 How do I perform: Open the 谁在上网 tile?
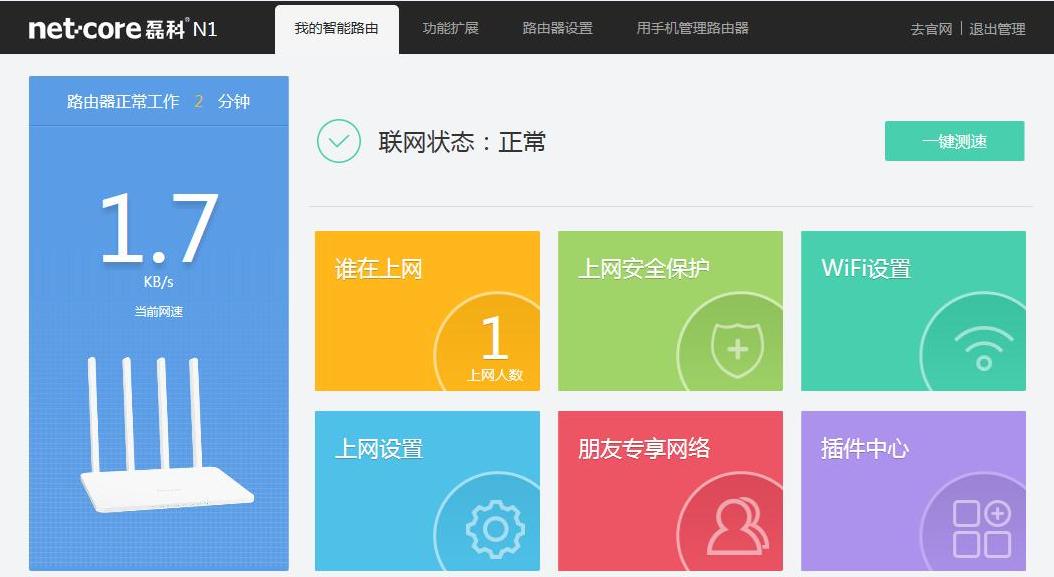click(x=428, y=310)
